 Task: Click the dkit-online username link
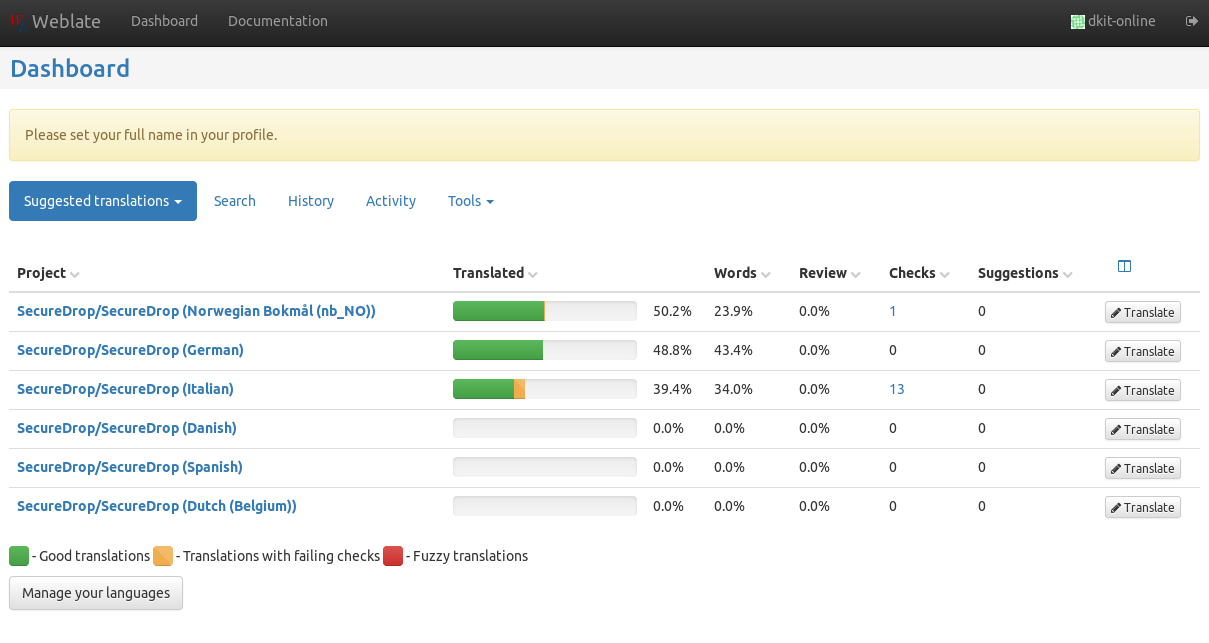coord(1122,21)
